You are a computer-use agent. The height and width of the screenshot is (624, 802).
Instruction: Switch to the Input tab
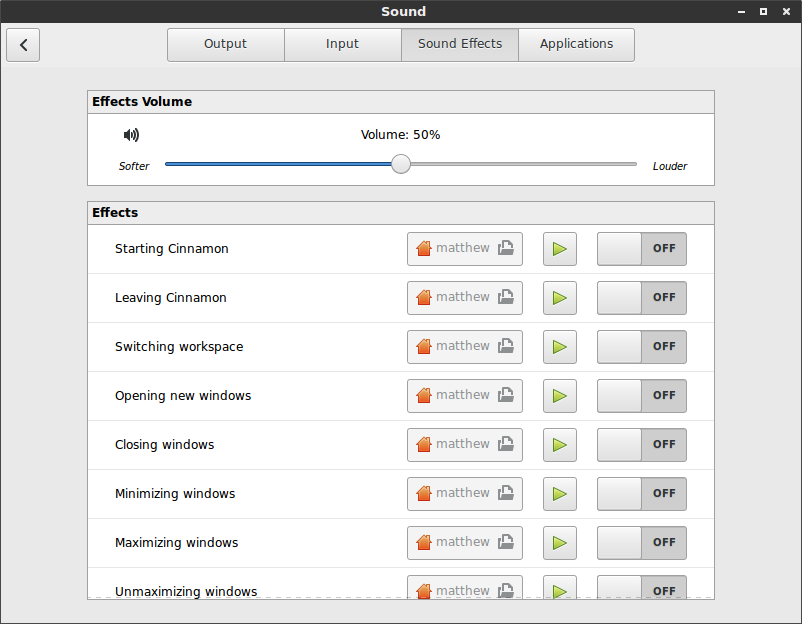coord(342,44)
